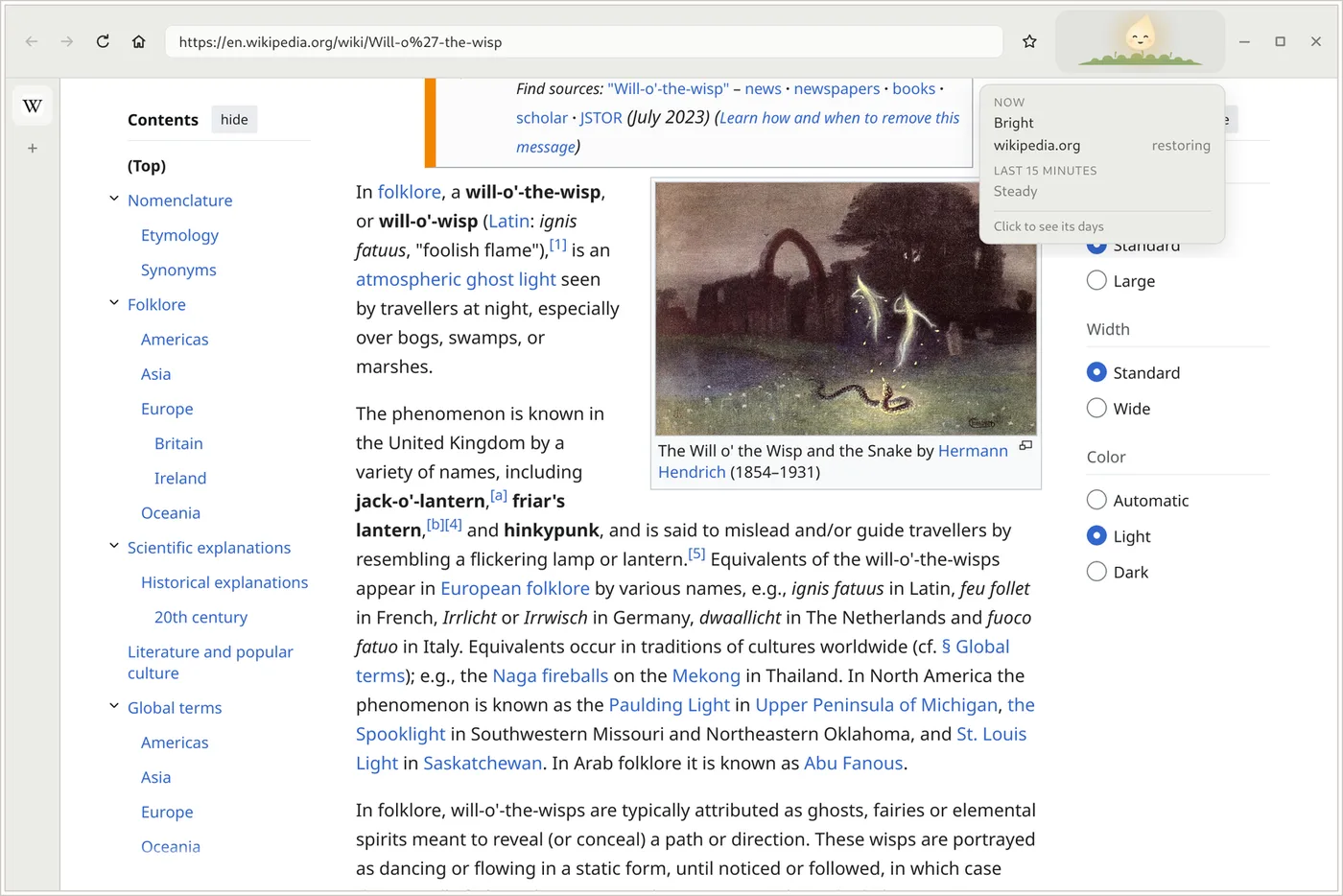Click the glowing wisp mascot in the toolbar
The image size is (1343, 896).
click(1140, 41)
